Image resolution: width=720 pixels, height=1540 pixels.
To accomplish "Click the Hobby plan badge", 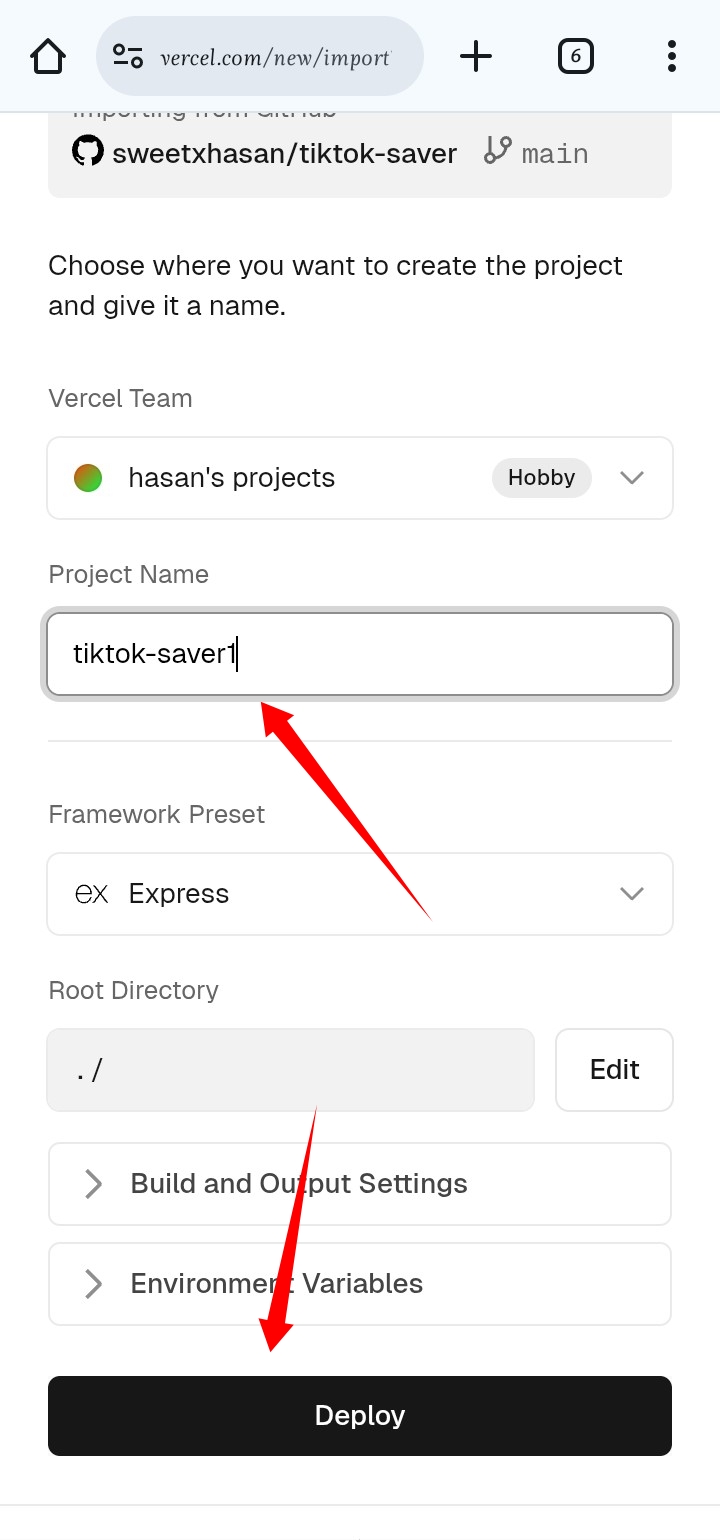I will click(541, 478).
